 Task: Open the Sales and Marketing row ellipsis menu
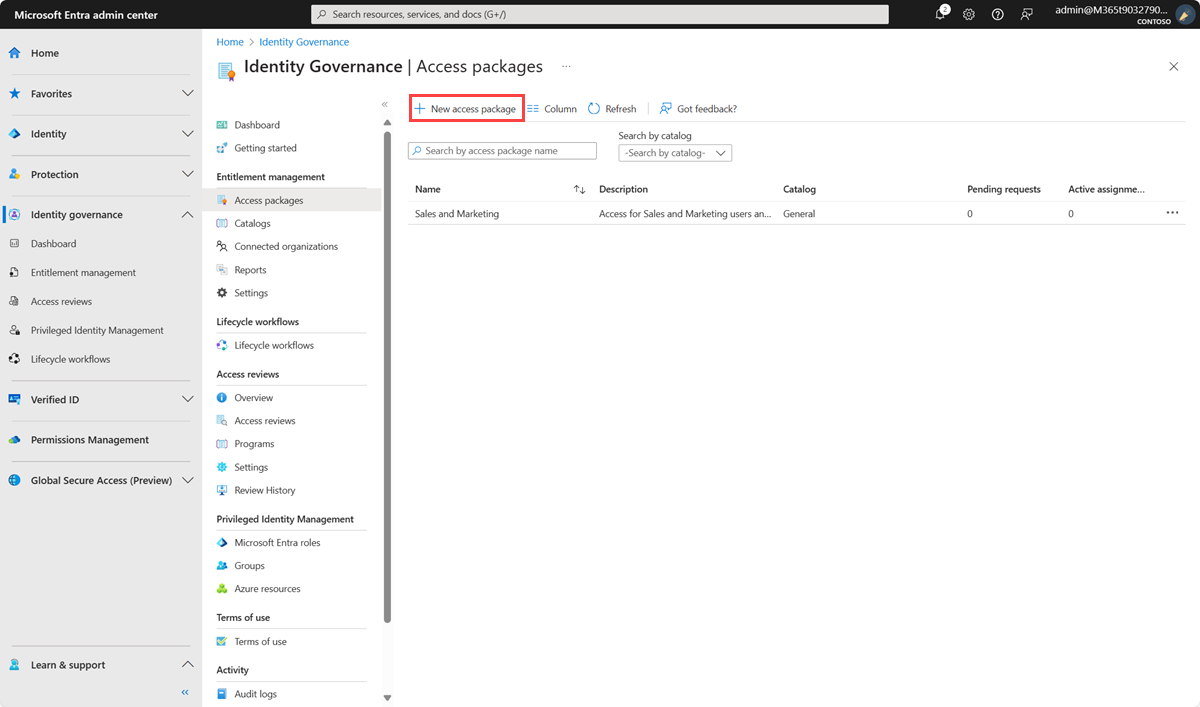1172,212
